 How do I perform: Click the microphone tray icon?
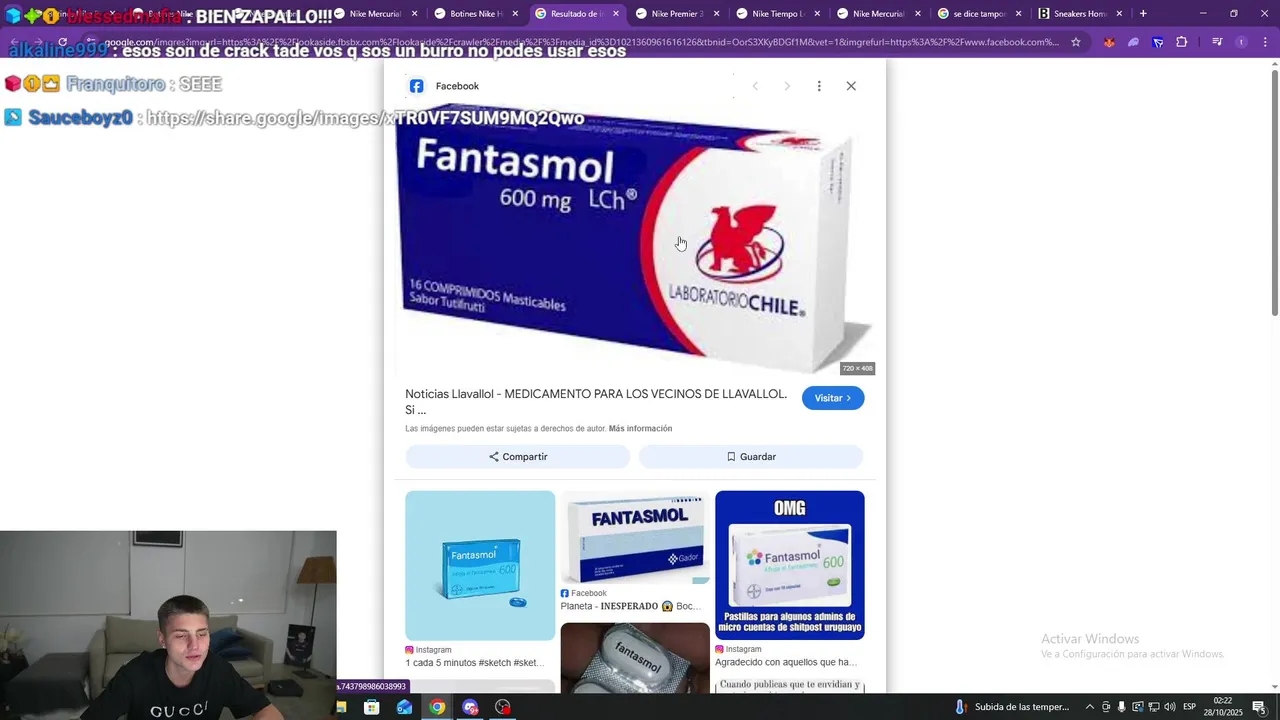click(x=1121, y=707)
